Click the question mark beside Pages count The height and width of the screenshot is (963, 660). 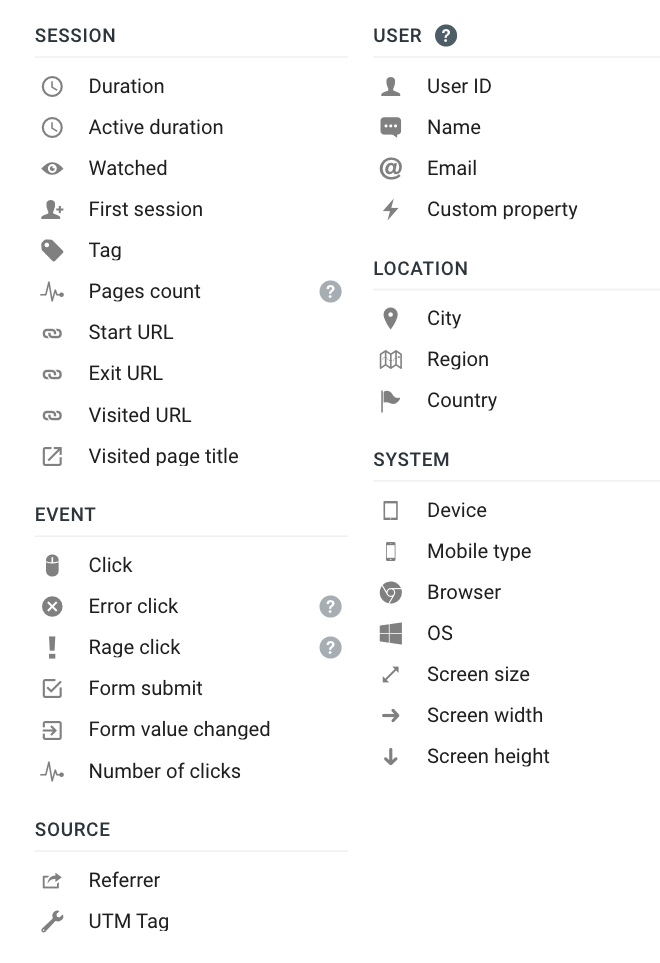coord(330,291)
